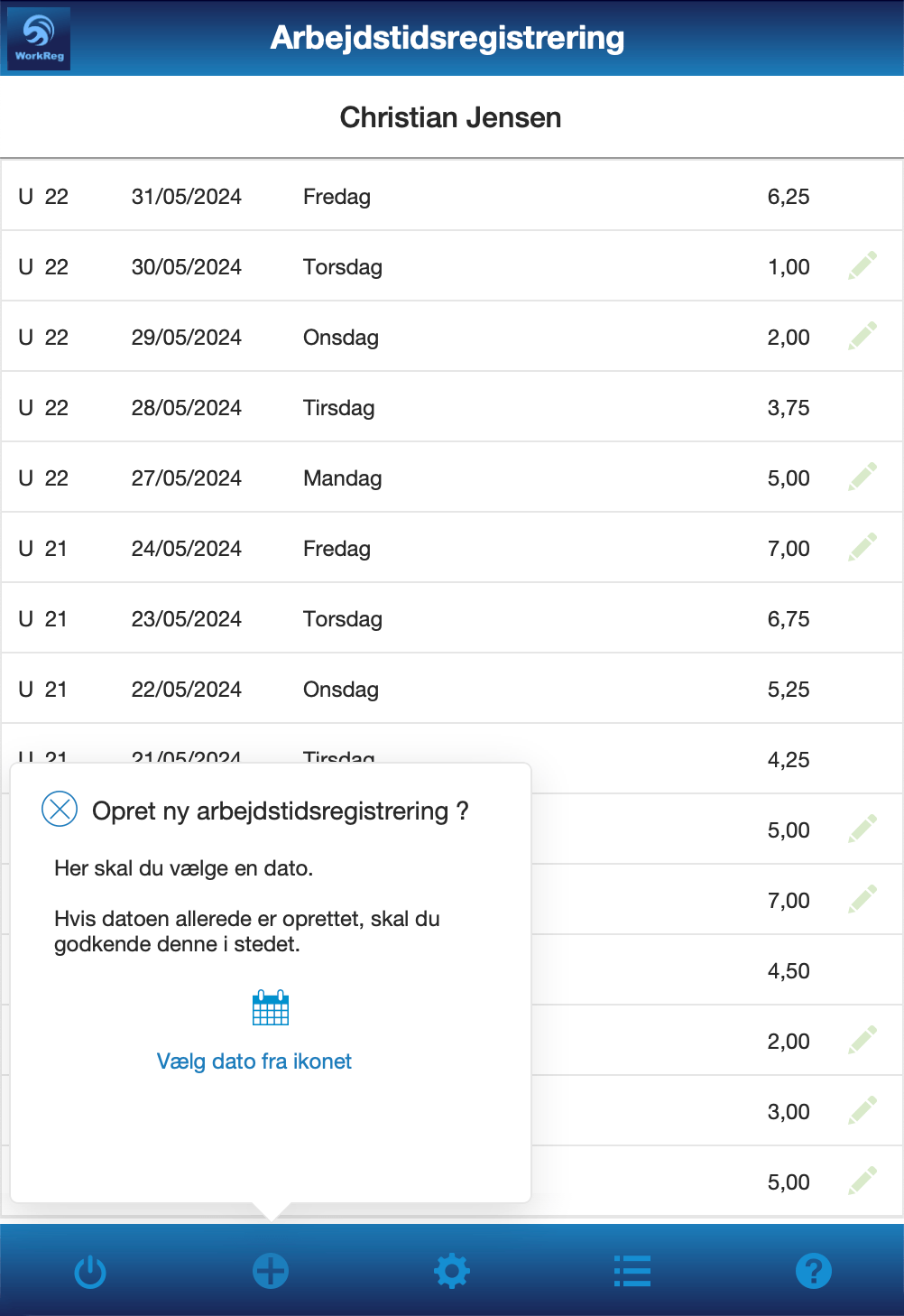The image size is (904, 1316).
Task: Tap the plus icon to add registration
Action: [271, 1271]
